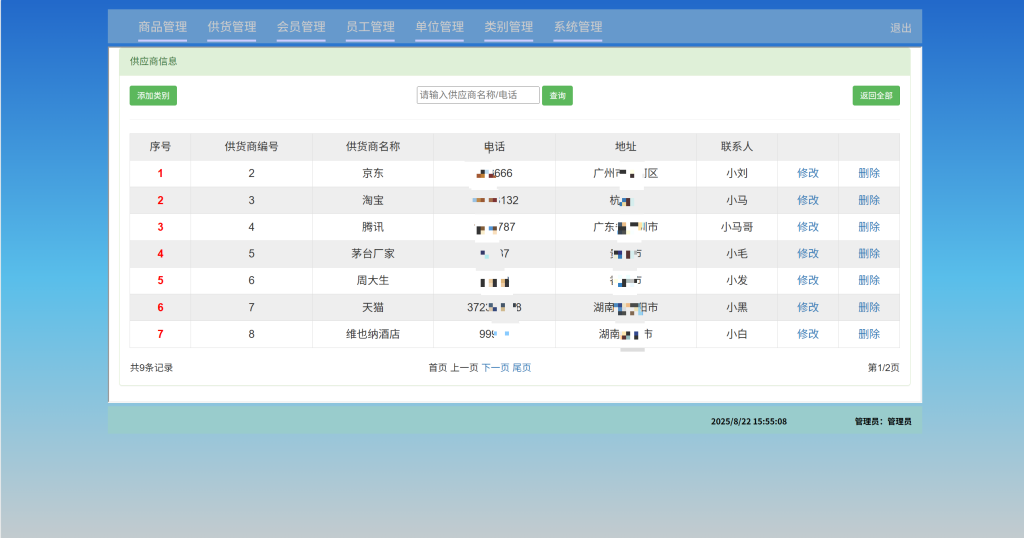Focus the supplier name/phone search field
Screen dimensions: 1024x538
[478, 95]
